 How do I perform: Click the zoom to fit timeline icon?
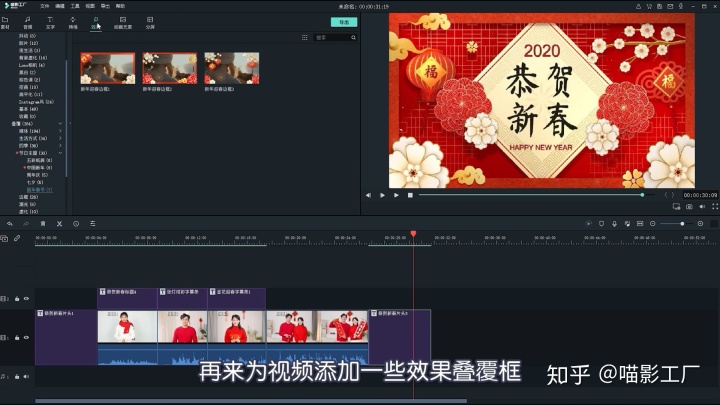click(640, 224)
